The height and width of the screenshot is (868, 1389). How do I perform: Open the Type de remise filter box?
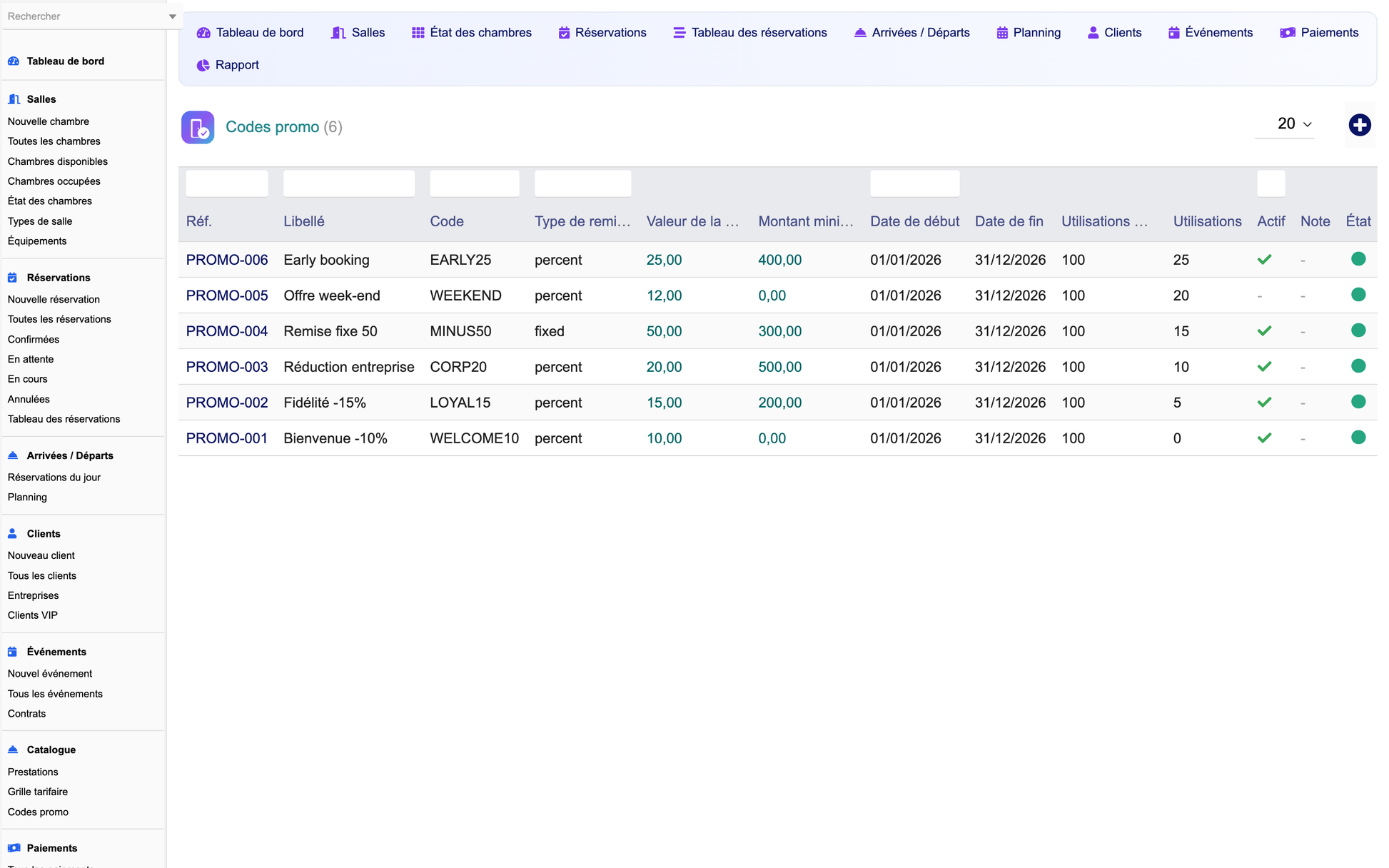pos(582,183)
